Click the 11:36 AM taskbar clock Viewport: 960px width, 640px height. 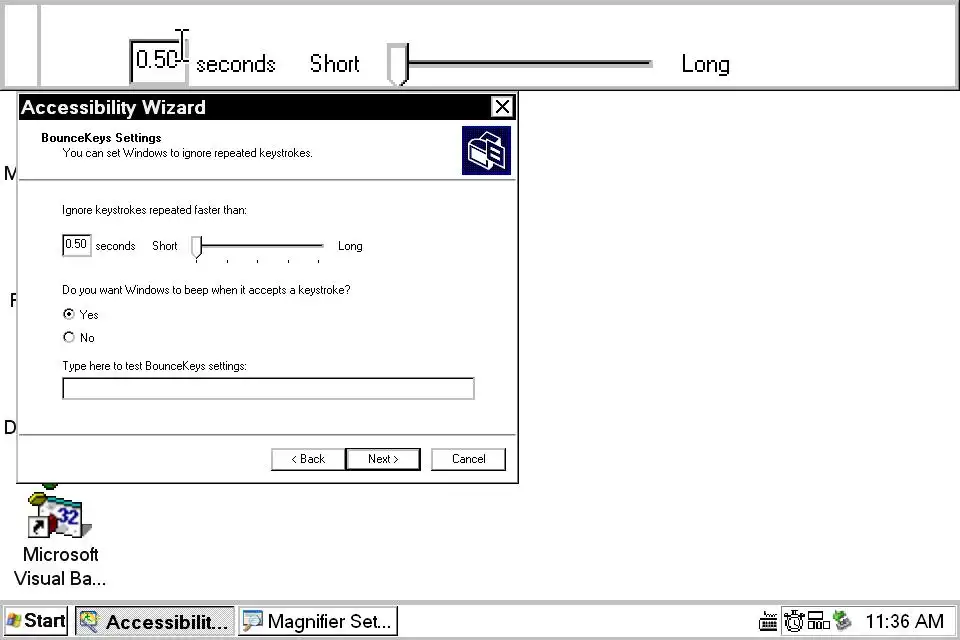904,621
